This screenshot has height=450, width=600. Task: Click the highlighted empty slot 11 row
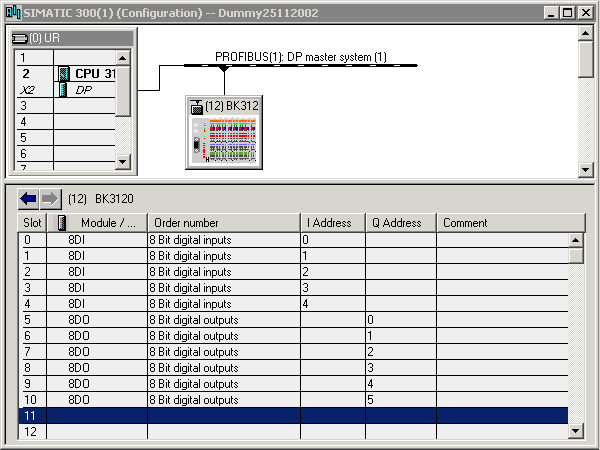point(293,416)
